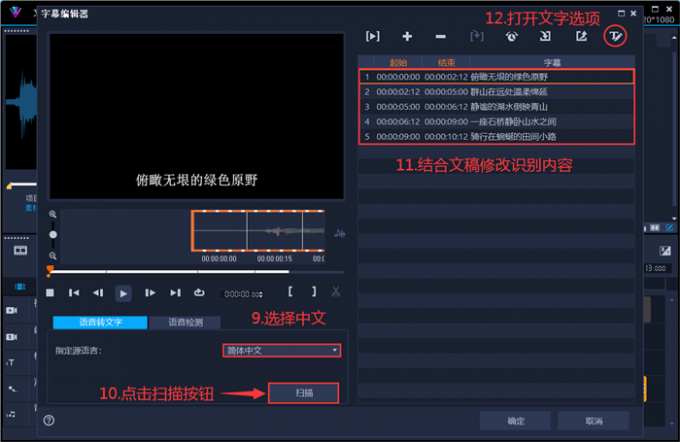Open the help question mark icon

click(49, 420)
